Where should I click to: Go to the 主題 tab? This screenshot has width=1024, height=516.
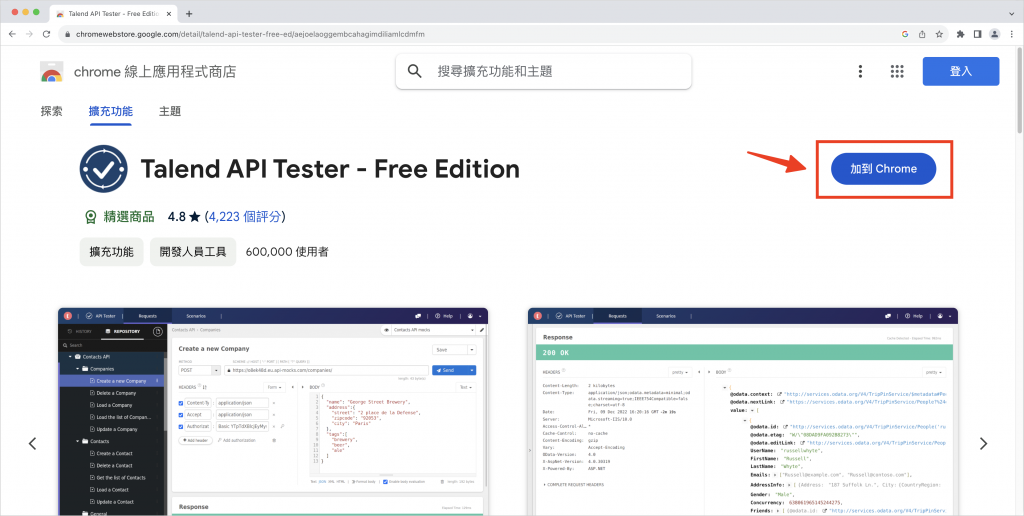(x=170, y=111)
